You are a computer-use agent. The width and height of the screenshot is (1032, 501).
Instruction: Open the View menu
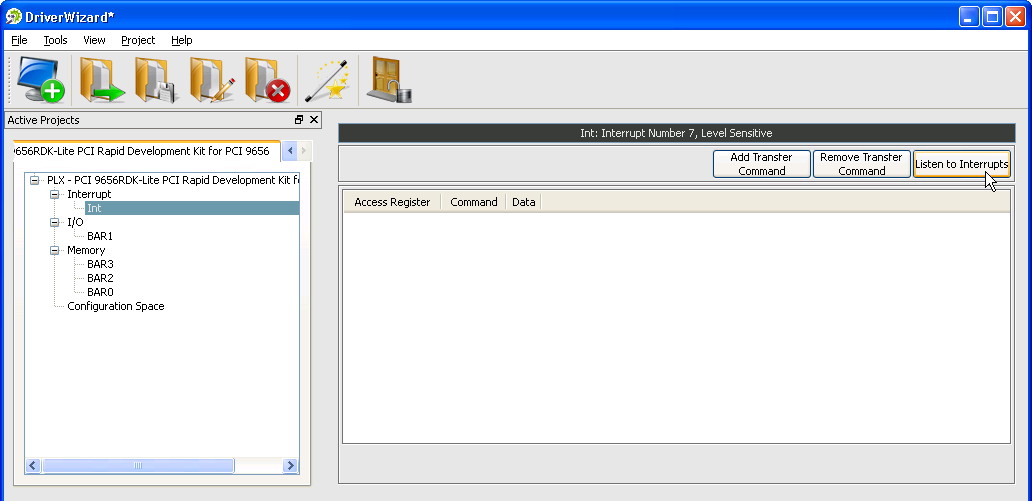pos(94,40)
